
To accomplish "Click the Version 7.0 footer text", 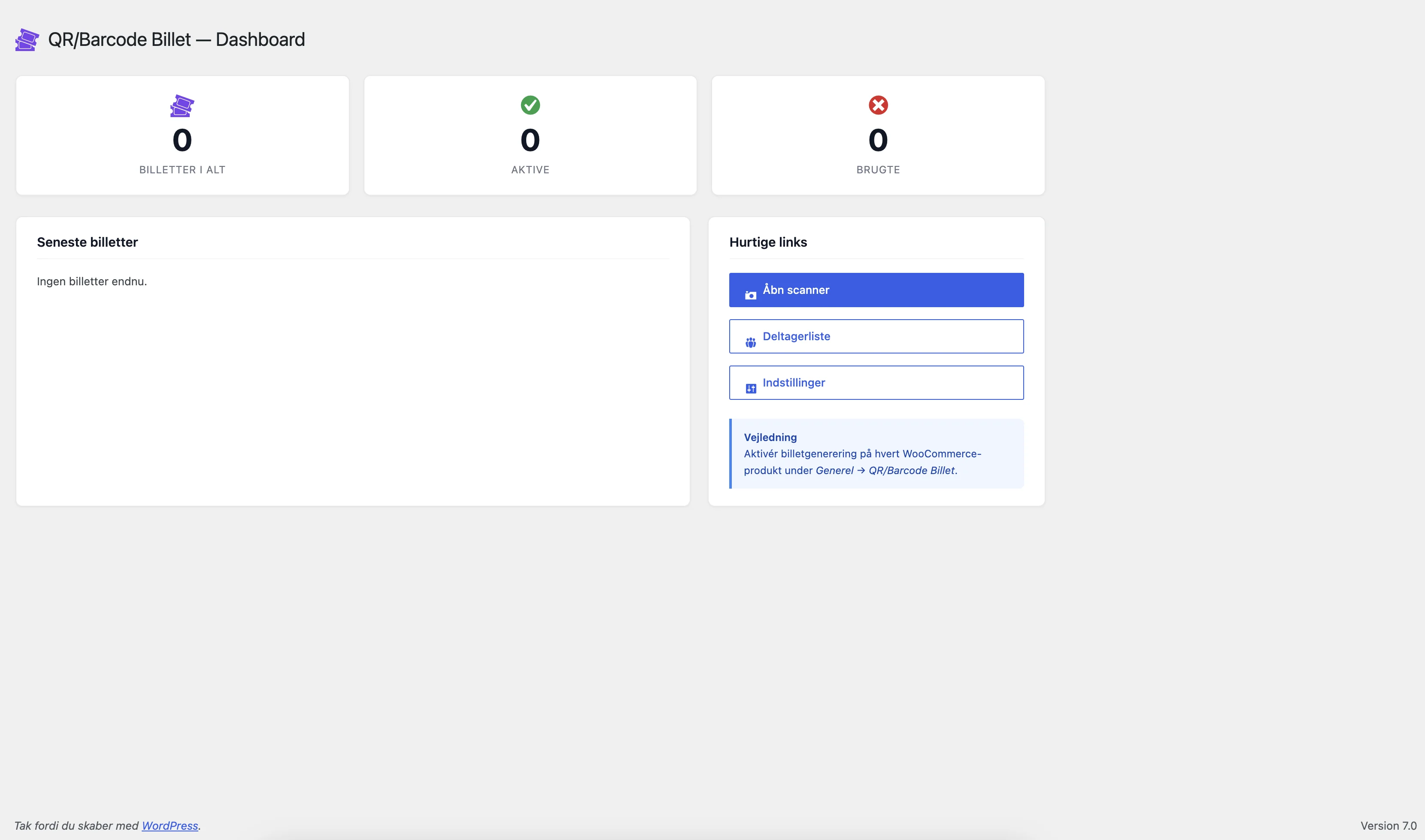I will click(x=1388, y=826).
